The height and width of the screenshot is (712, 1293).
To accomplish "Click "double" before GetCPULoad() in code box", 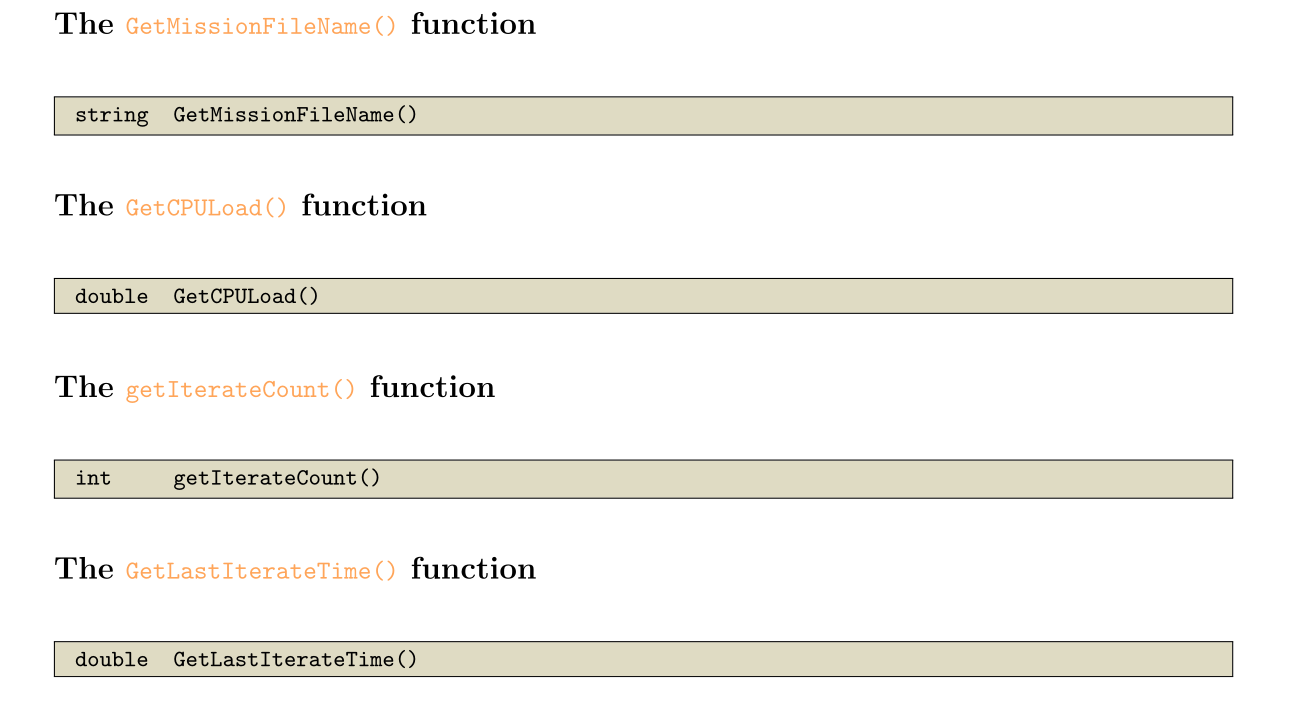I will point(111,296).
